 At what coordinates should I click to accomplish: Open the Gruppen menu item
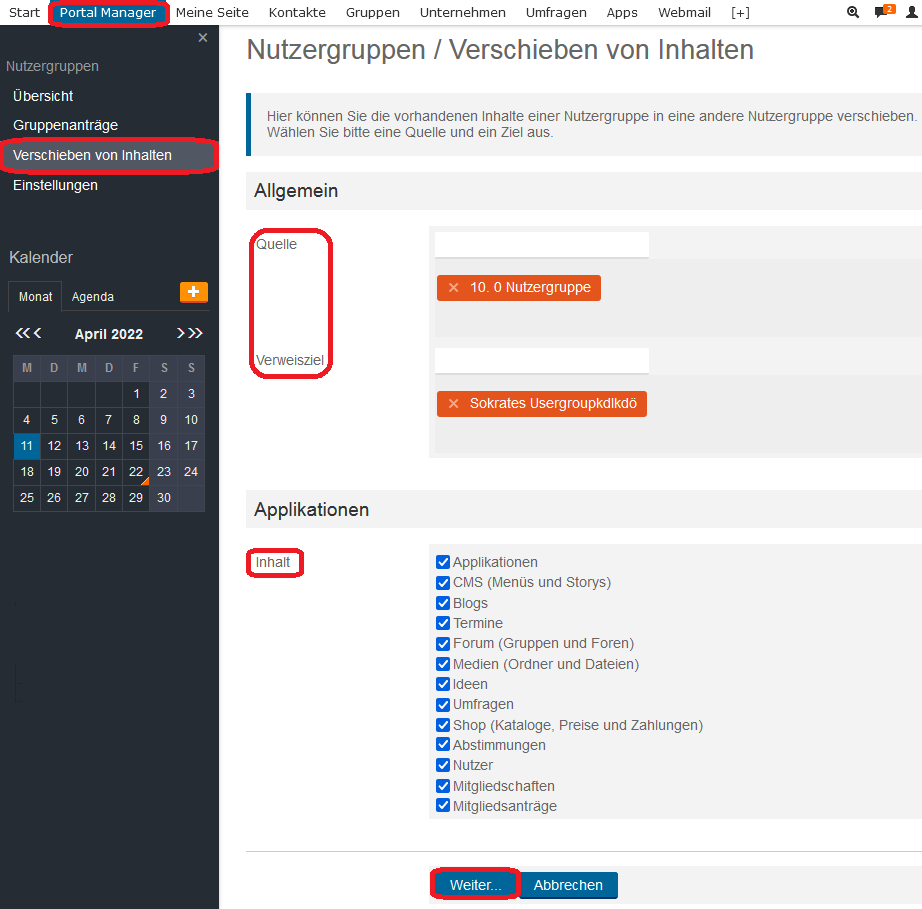click(x=373, y=12)
